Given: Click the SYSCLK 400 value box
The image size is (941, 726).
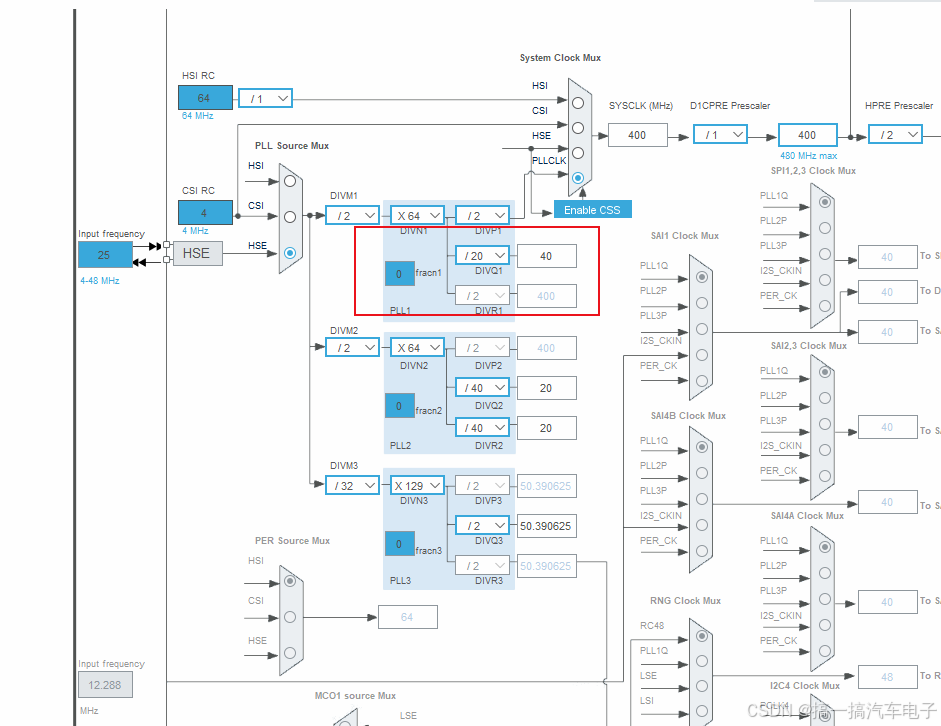Looking at the screenshot, I should (x=637, y=135).
